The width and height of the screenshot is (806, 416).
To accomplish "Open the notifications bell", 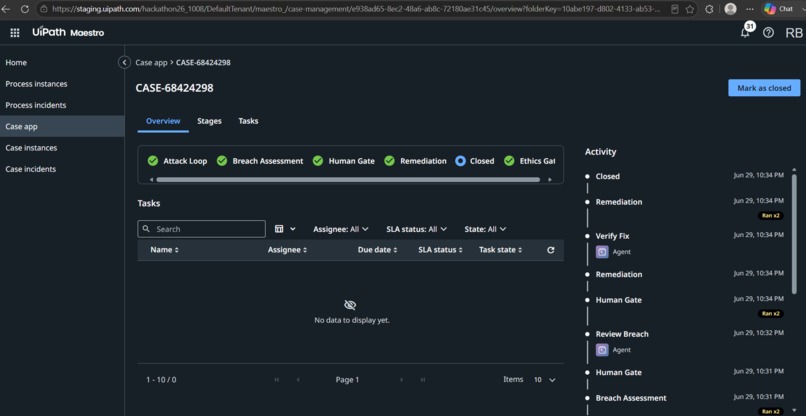I will click(x=745, y=33).
